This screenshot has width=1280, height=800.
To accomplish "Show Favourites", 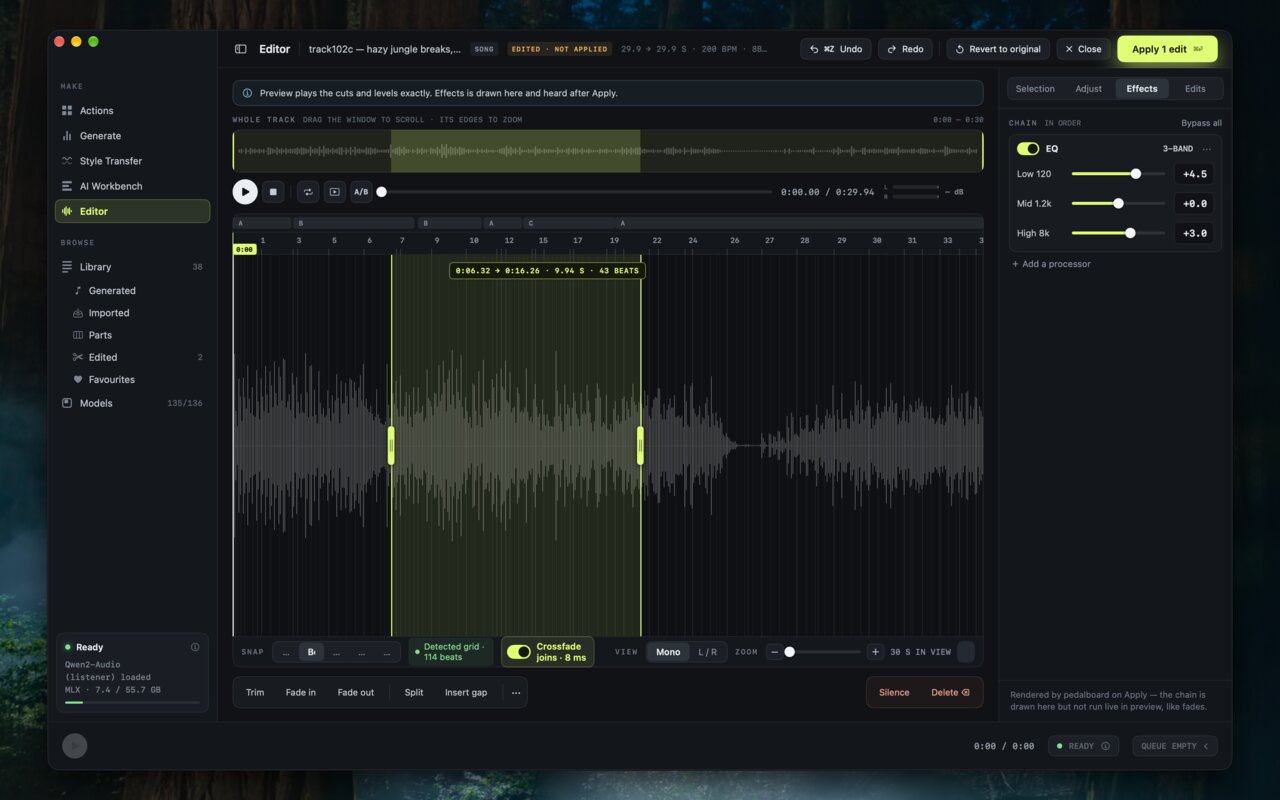I will point(138,380).
